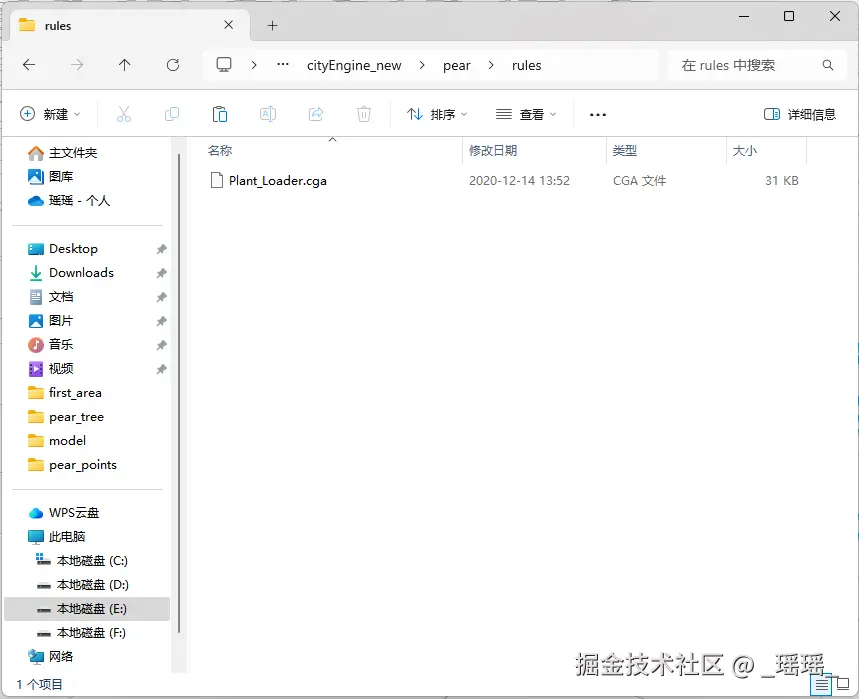Open the three-dot more options menu
The height and width of the screenshot is (699, 859).
pyautogui.click(x=598, y=114)
